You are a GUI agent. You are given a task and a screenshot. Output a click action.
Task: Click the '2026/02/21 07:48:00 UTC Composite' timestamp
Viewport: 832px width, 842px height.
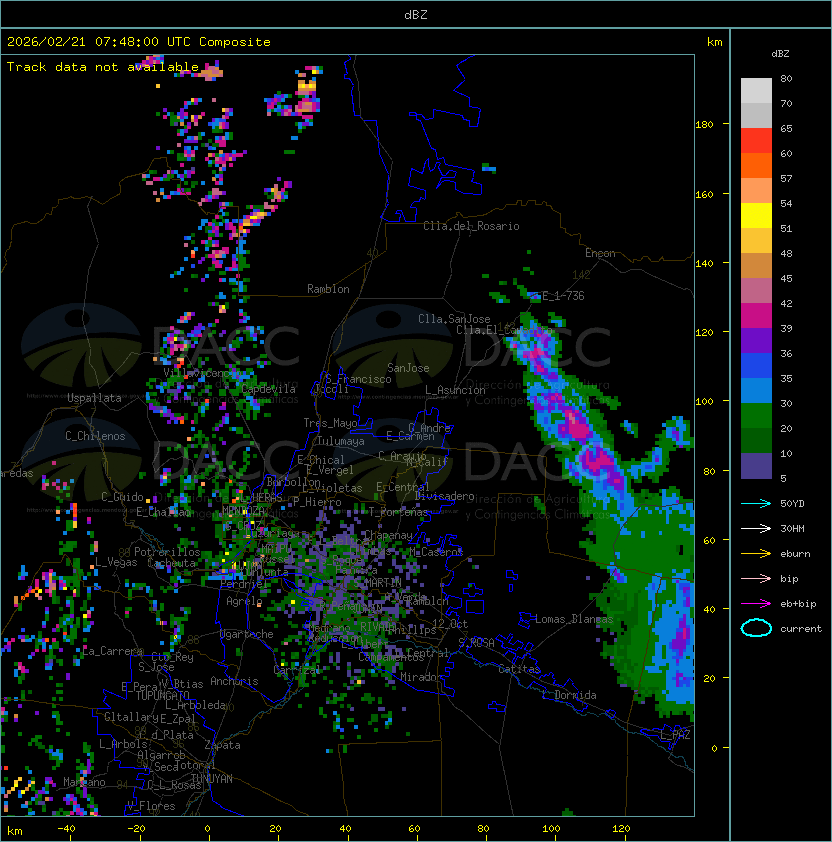139,42
